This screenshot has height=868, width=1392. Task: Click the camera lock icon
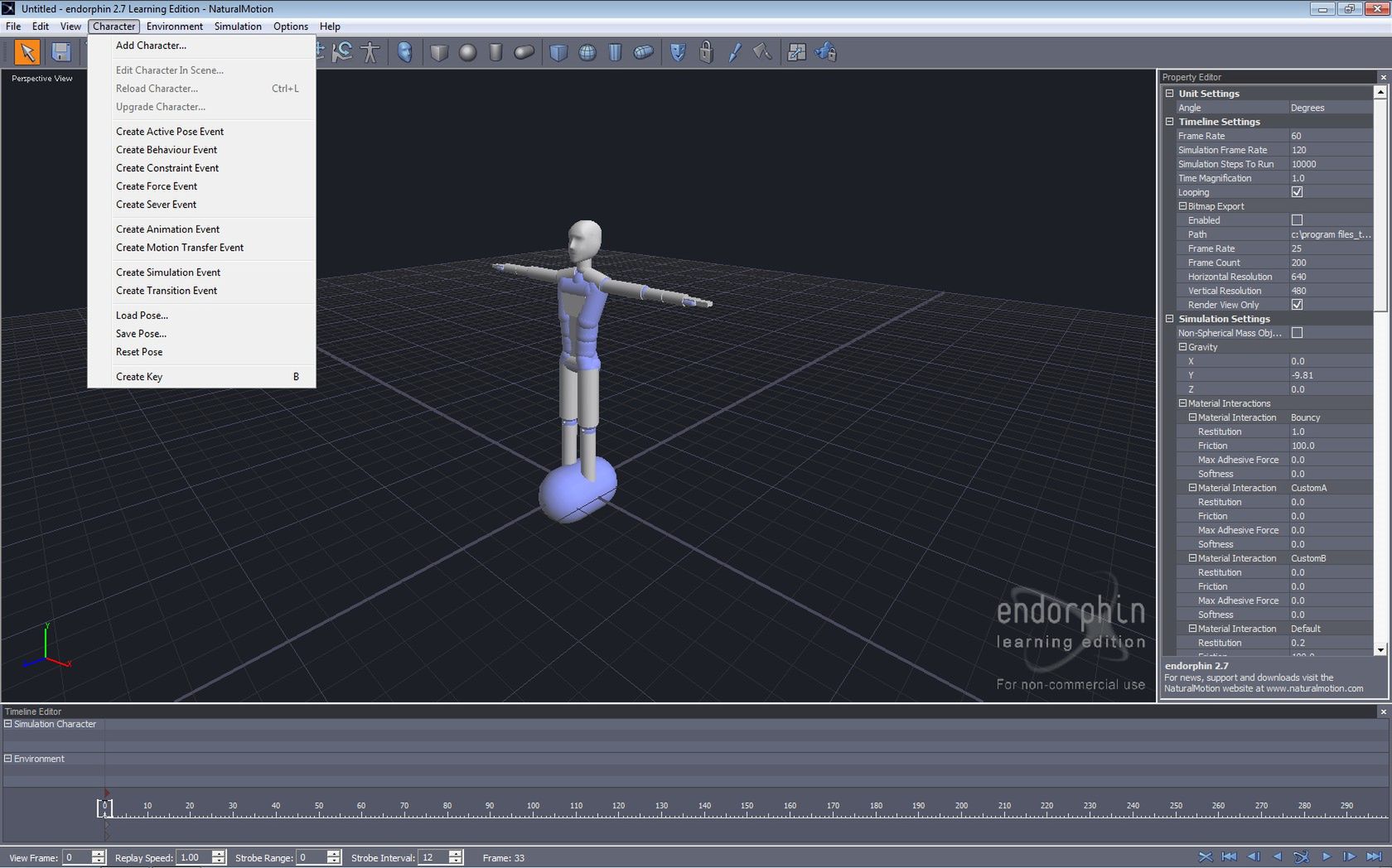(826, 52)
